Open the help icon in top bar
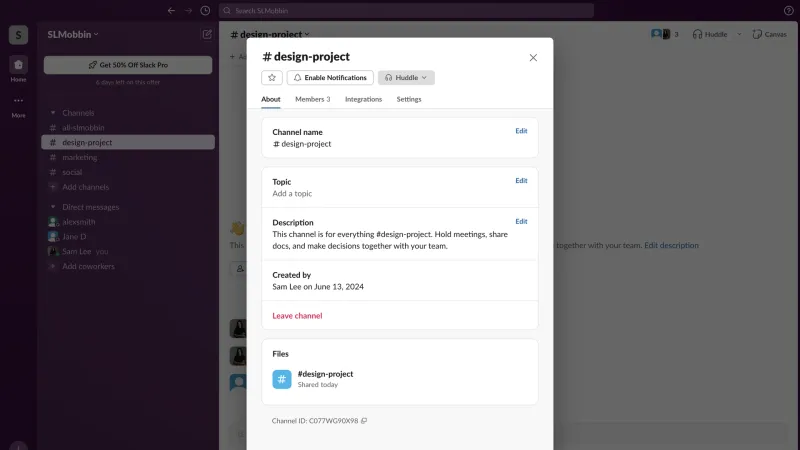The height and width of the screenshot is (450, 800). (788, 10)
